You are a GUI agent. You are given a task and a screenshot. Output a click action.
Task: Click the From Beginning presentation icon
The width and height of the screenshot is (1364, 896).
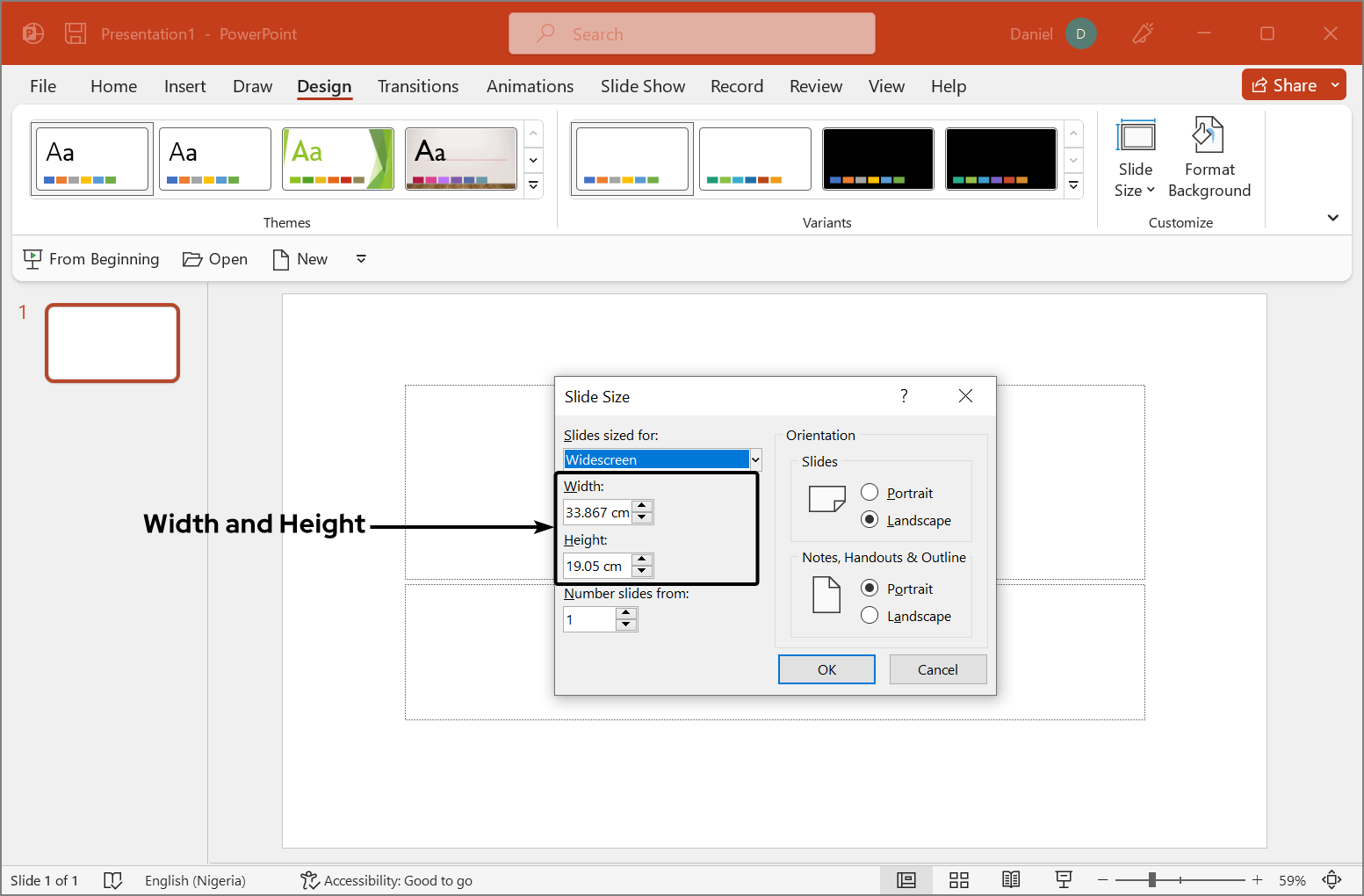32,259
